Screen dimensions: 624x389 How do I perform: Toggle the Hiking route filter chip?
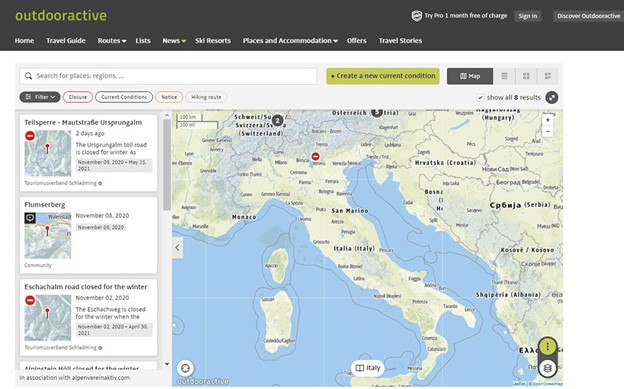click(x=206, y=97)
